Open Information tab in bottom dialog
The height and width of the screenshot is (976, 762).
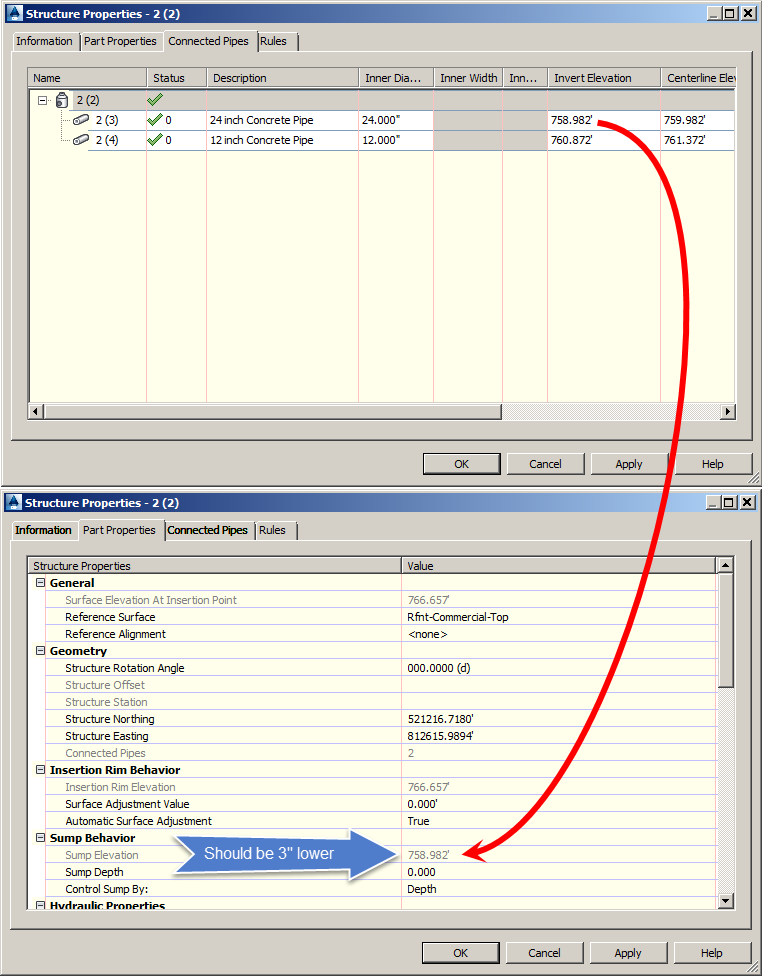[x=43, y=530]
